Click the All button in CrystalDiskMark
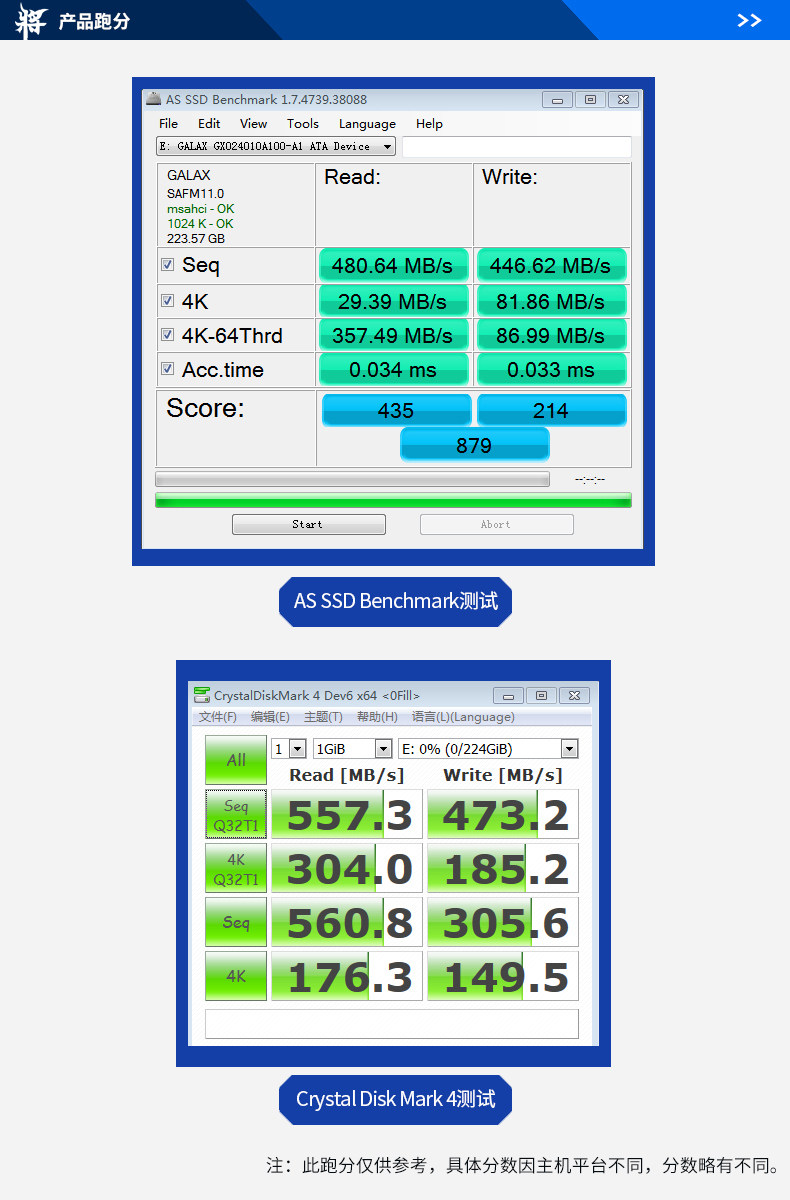 236,760
